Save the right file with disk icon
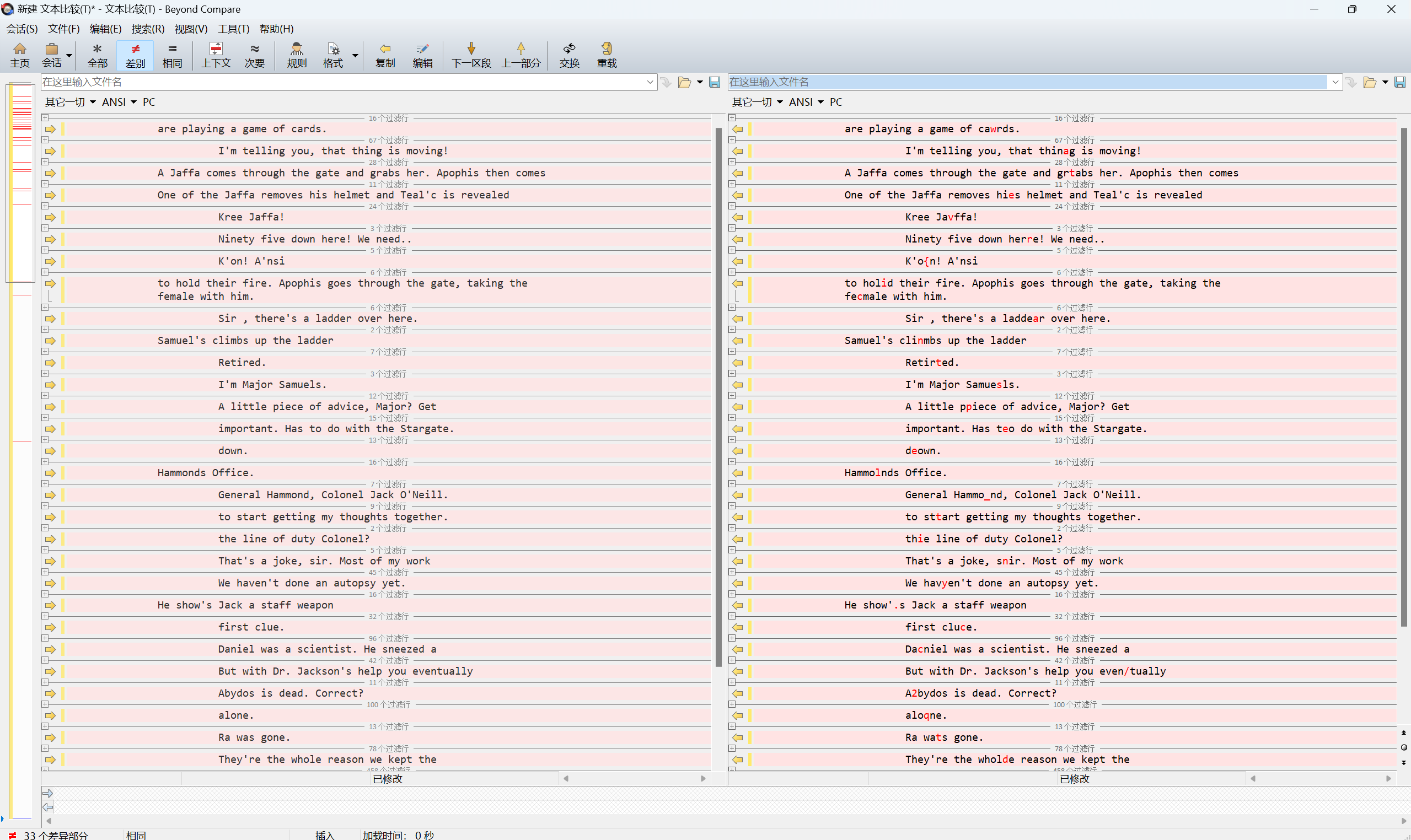 (1399, 83)
